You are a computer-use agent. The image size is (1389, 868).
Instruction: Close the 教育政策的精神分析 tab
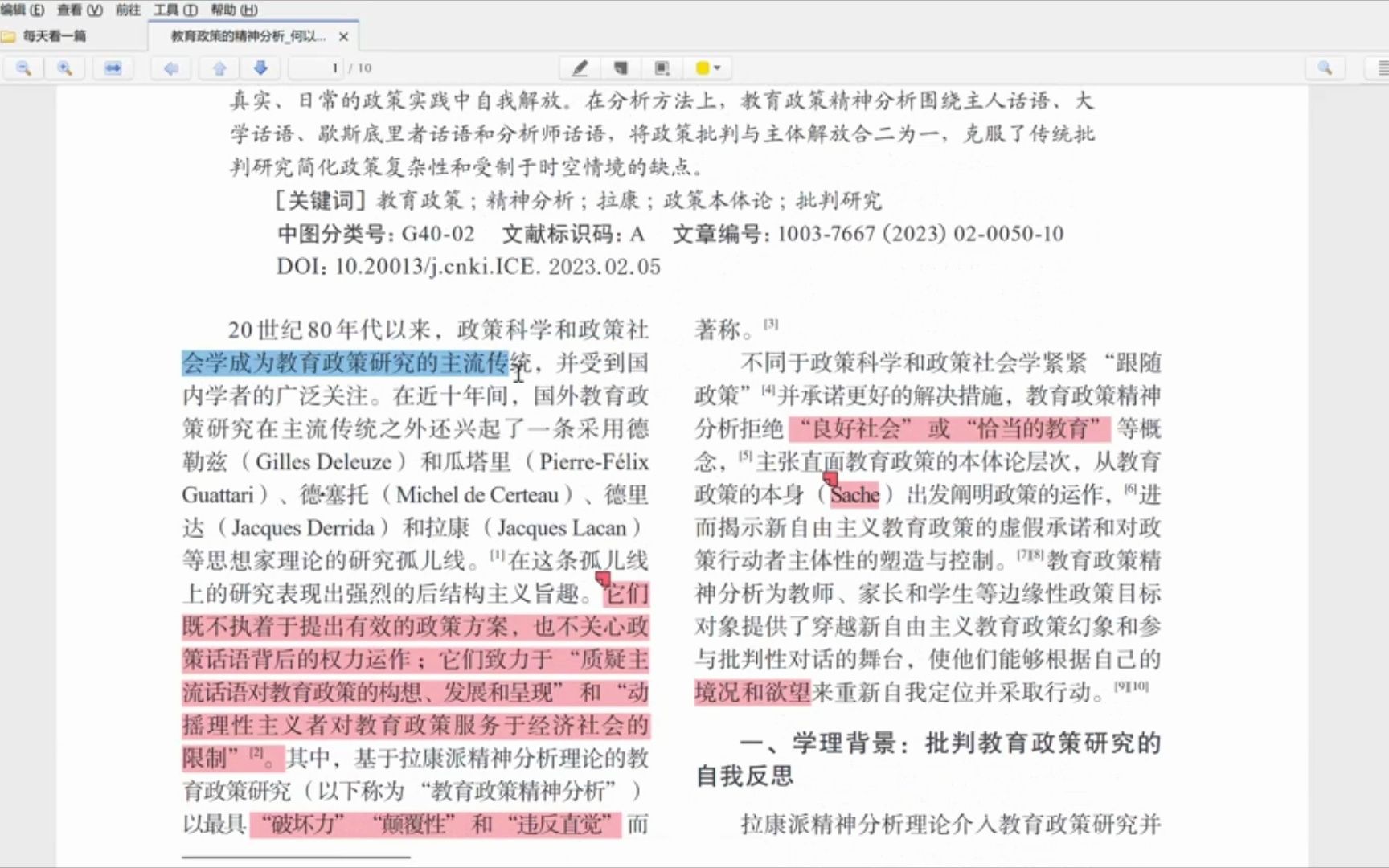(x=344, y=36)
